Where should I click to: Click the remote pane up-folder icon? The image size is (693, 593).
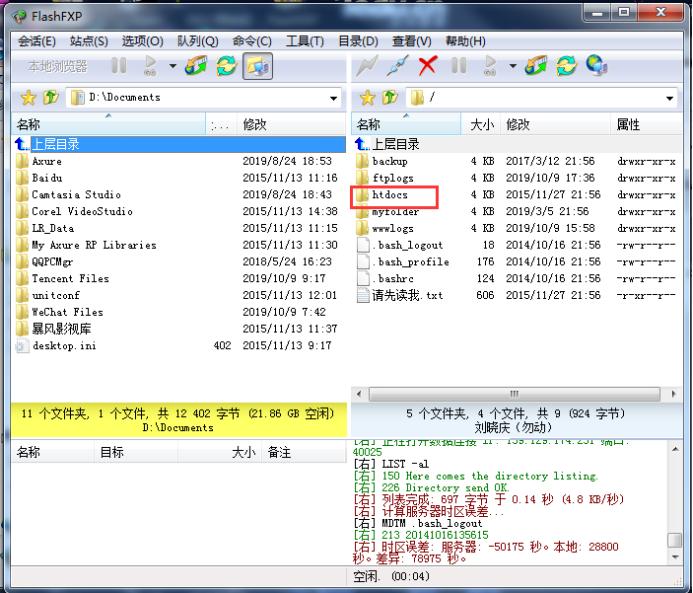click(x=390, y=97)
